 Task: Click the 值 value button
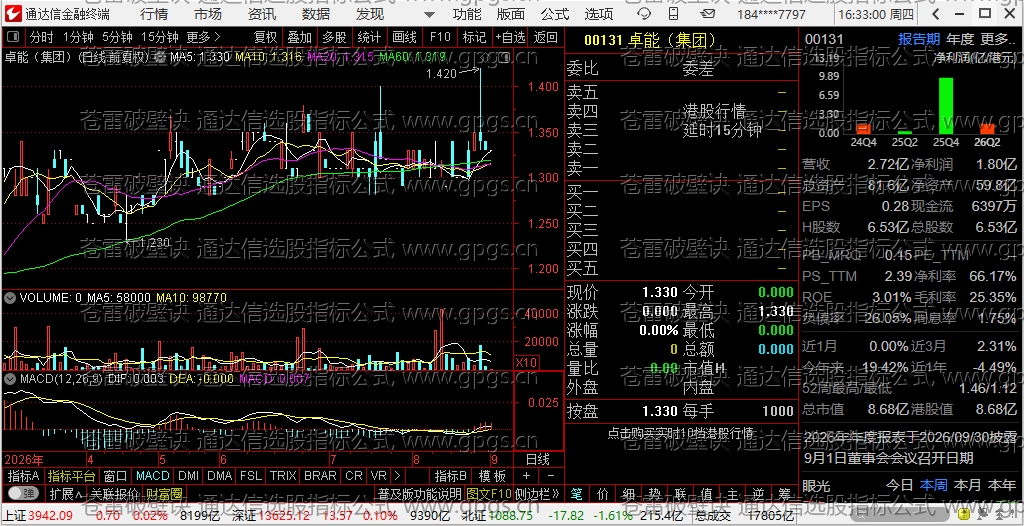pyautogui.click(x=707, y=493)
